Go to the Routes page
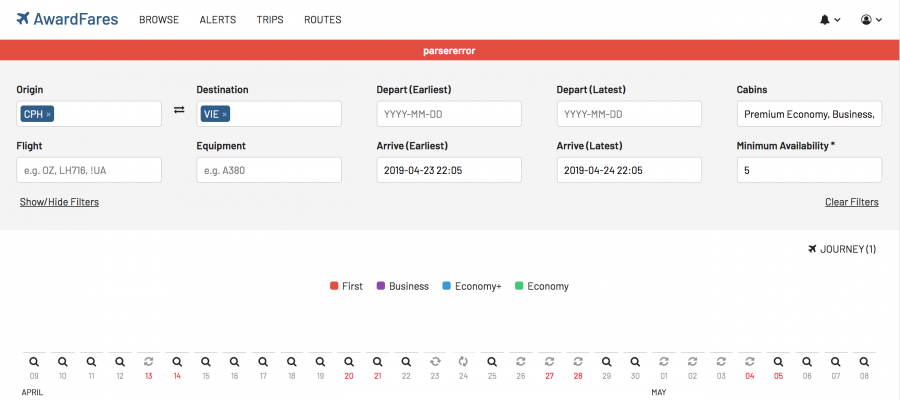900x400 pixels. click(322, 20)
